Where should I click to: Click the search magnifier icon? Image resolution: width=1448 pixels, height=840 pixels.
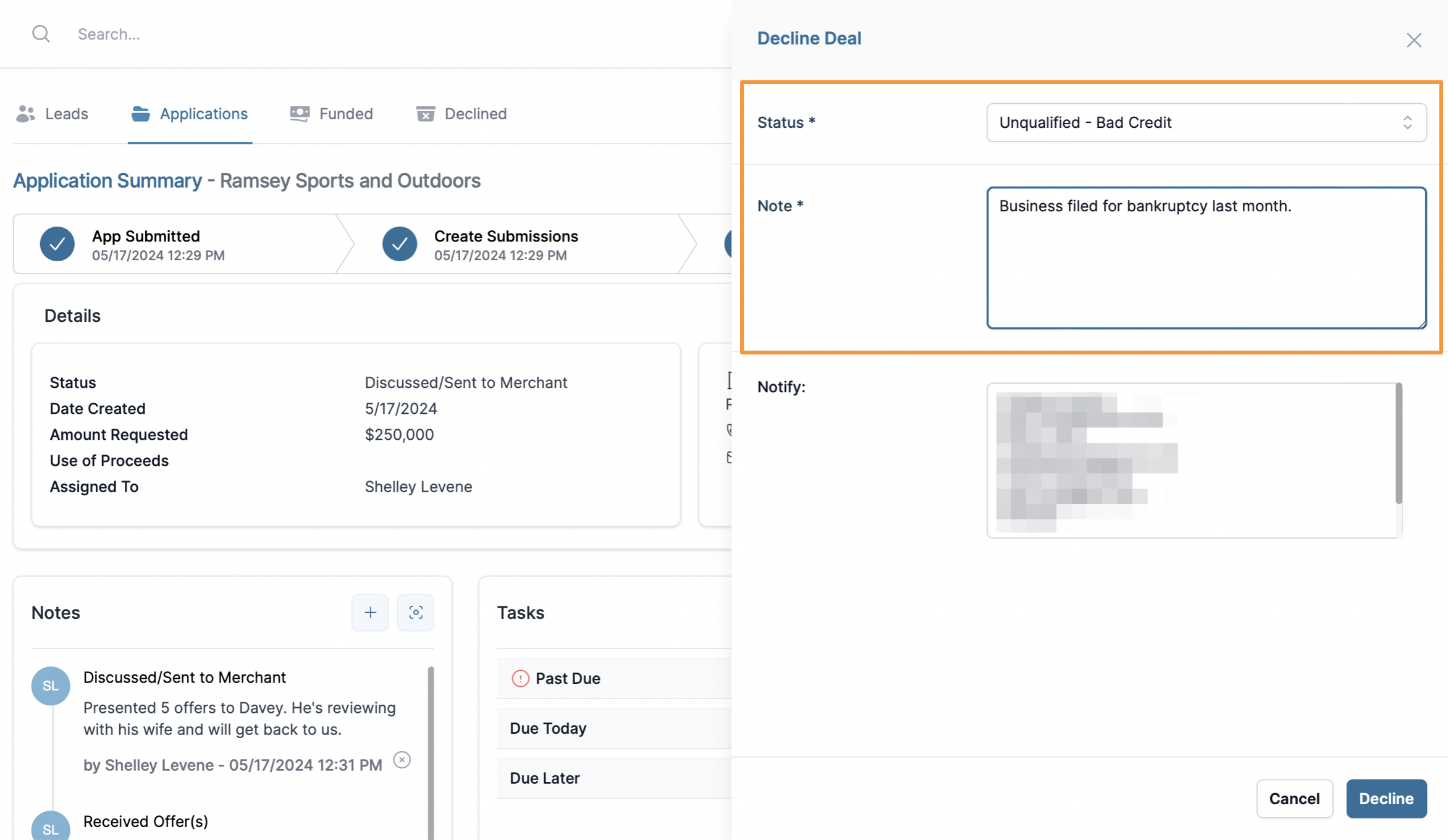click(x=41, y=34)
